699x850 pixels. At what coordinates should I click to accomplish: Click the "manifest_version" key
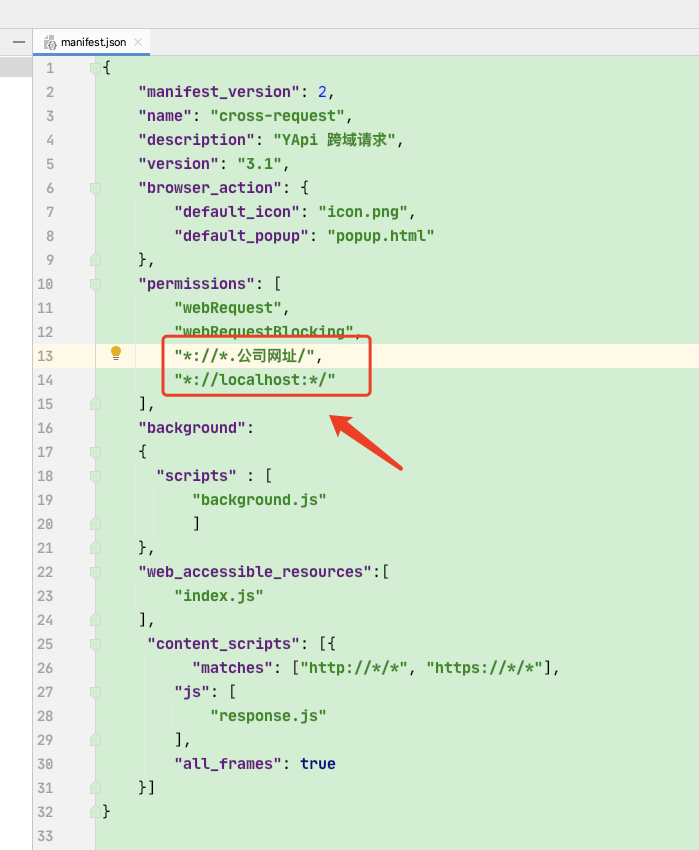click(x=219, y=92)
